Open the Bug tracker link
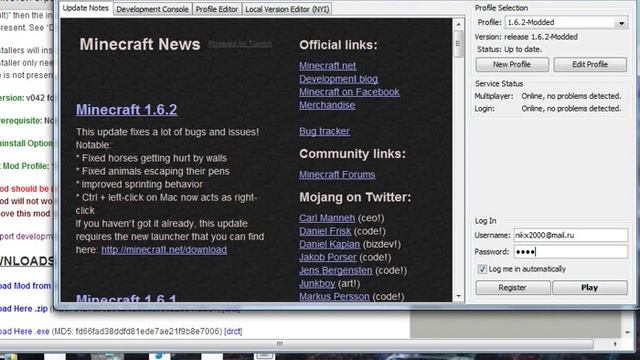640x360 pixels. (324, 131)
